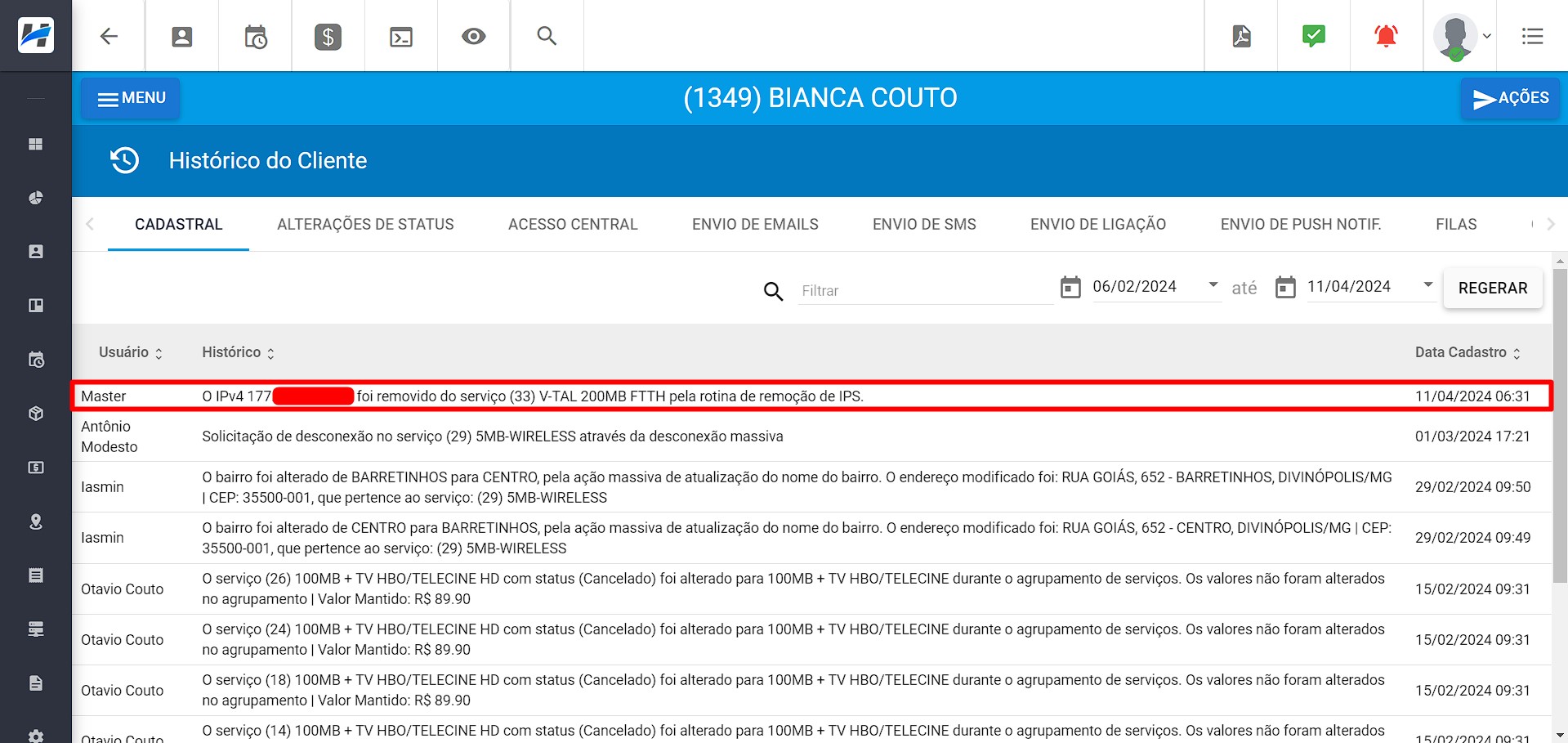Open the sidebar dashboard grid icon
Screen dimensions: 1568x743
[36, 144]
